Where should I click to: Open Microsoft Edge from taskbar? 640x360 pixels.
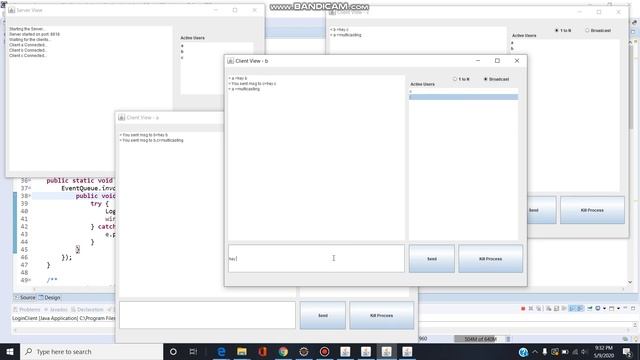(x=221, y=351)
